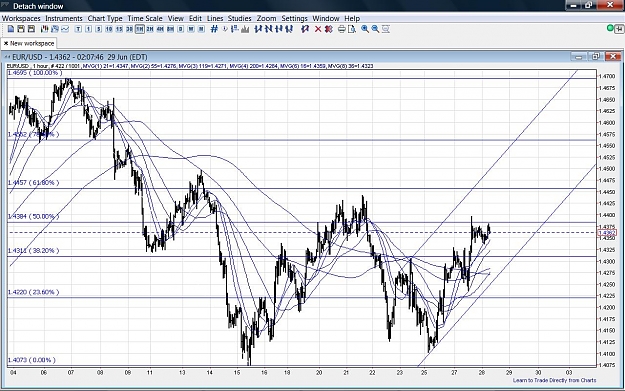625x391 pixels.
Task: Open the Zoom menu
Action: [x=266, y=18]
